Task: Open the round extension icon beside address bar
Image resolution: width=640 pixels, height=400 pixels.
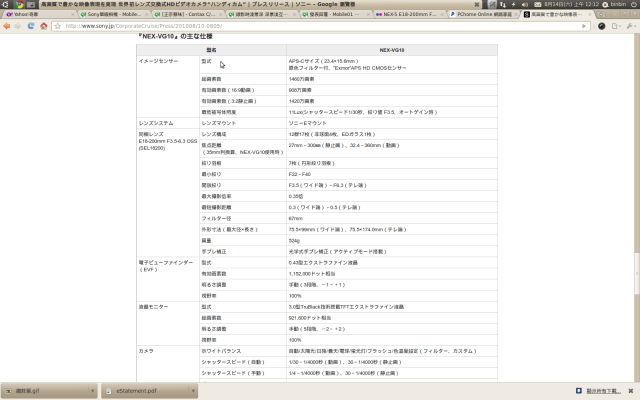Action: [x=601, y=26]
